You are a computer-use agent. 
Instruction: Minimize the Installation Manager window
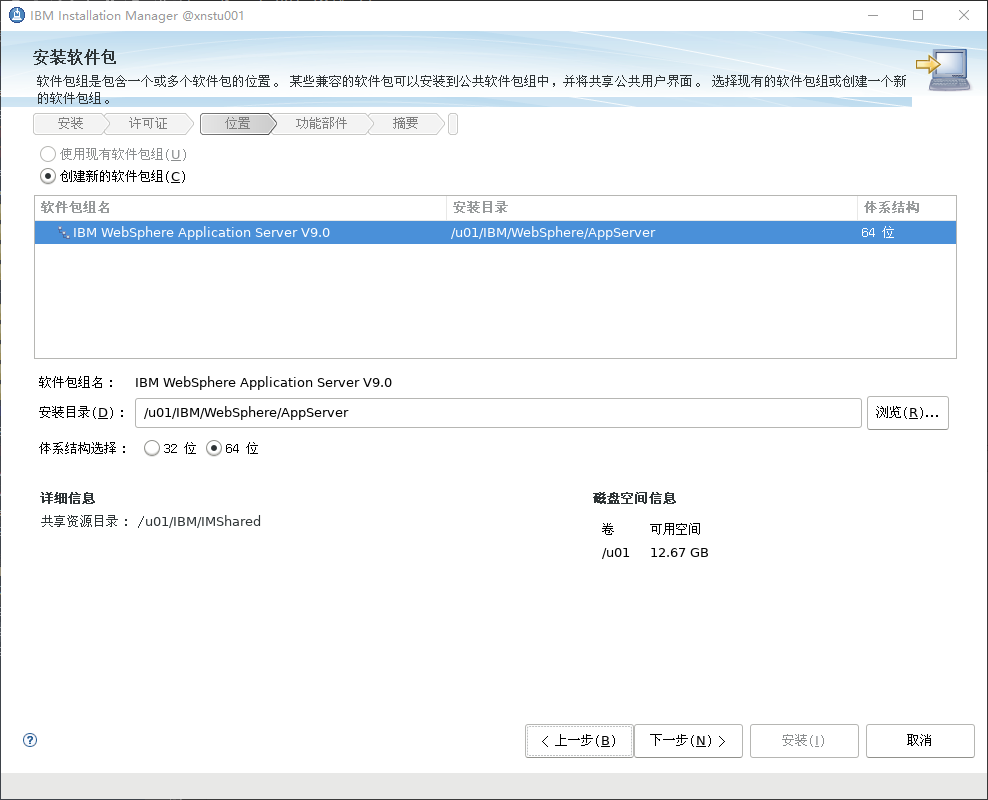pos(873,15)
